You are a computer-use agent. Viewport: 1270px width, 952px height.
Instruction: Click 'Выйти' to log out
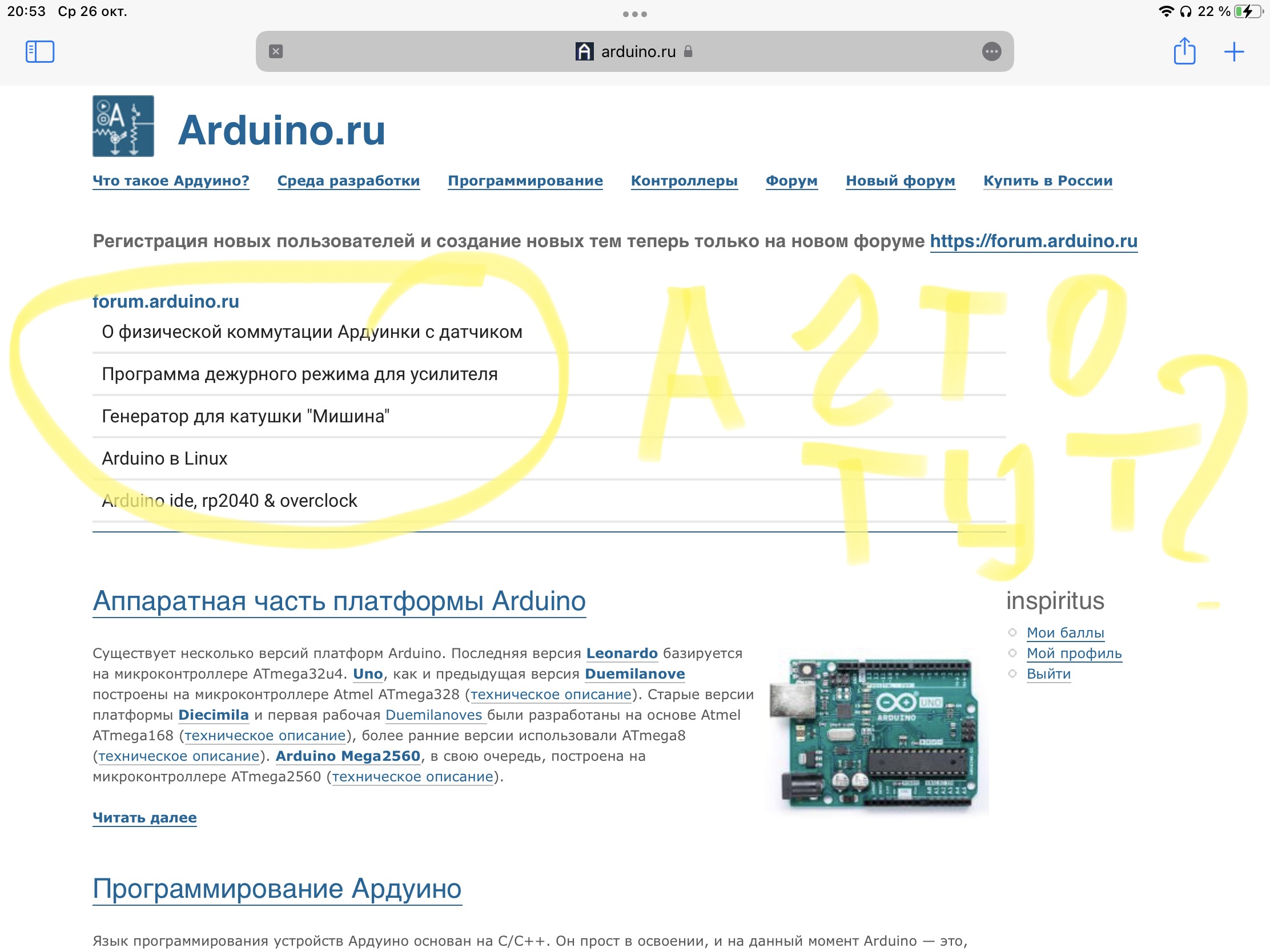(1048, 673)
